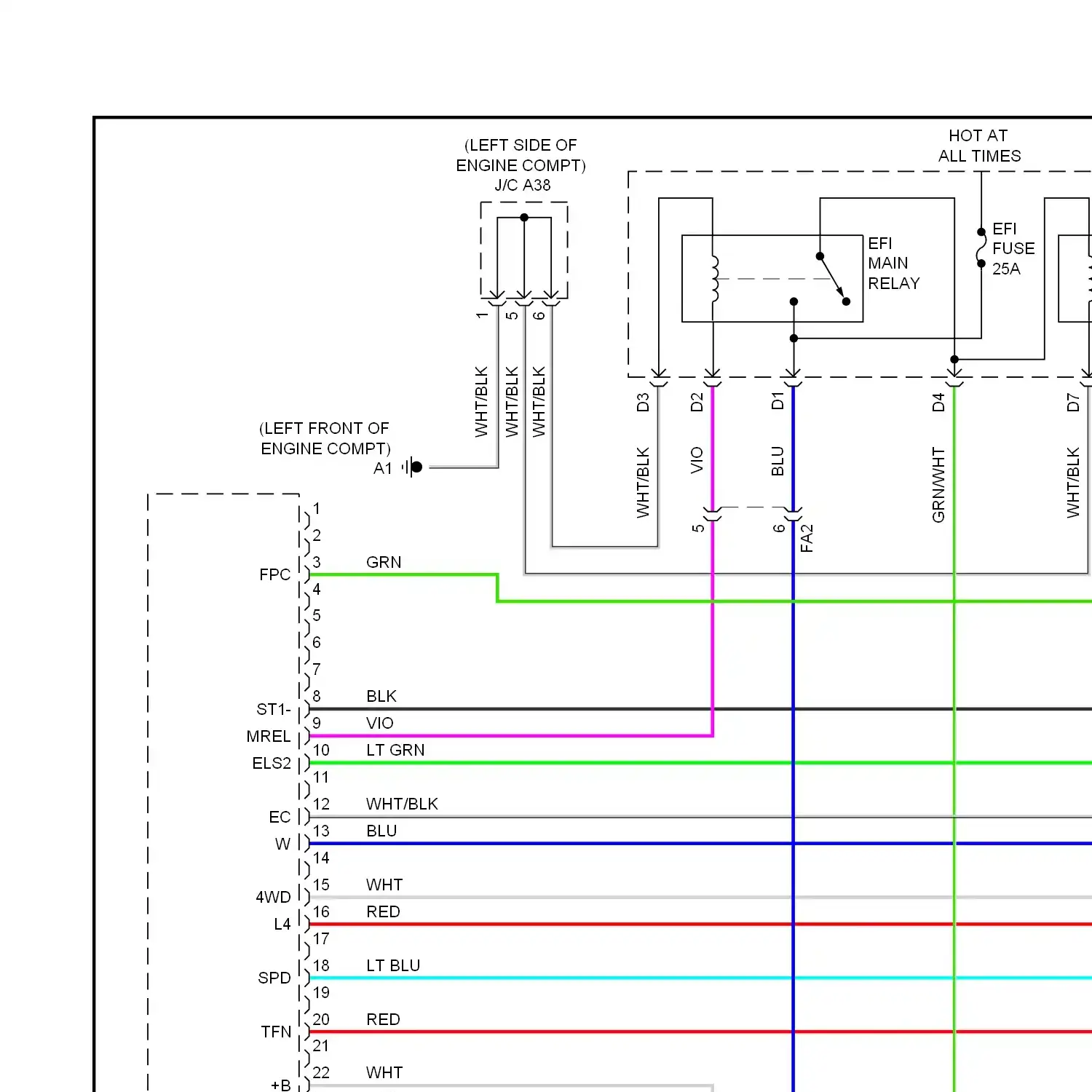Select the "BLK" wire label at pin 8
Image resolution: width=1092 pixels, height=1092 pixels.
point(381,696)
